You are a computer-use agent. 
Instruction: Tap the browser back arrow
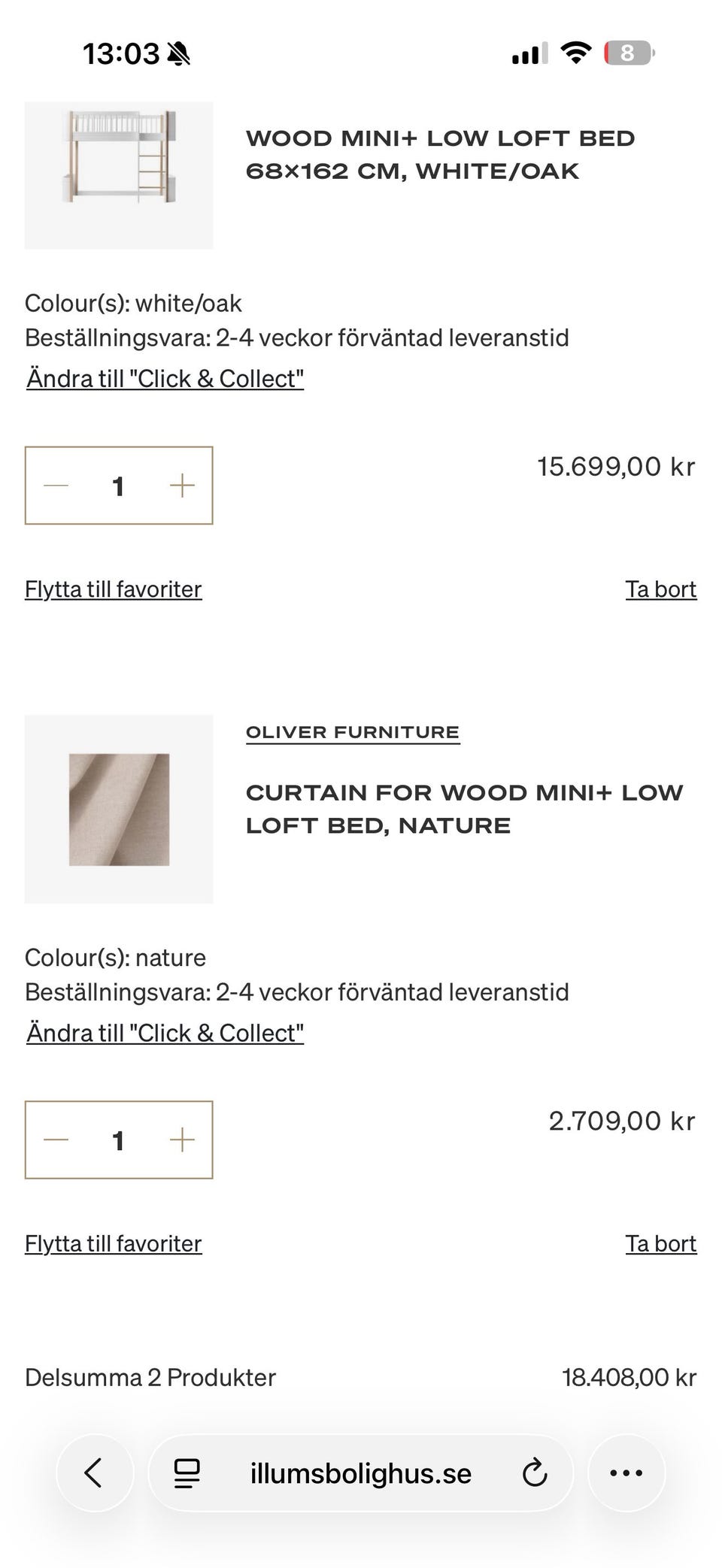pyautogui.click(x=94, y=1473)
